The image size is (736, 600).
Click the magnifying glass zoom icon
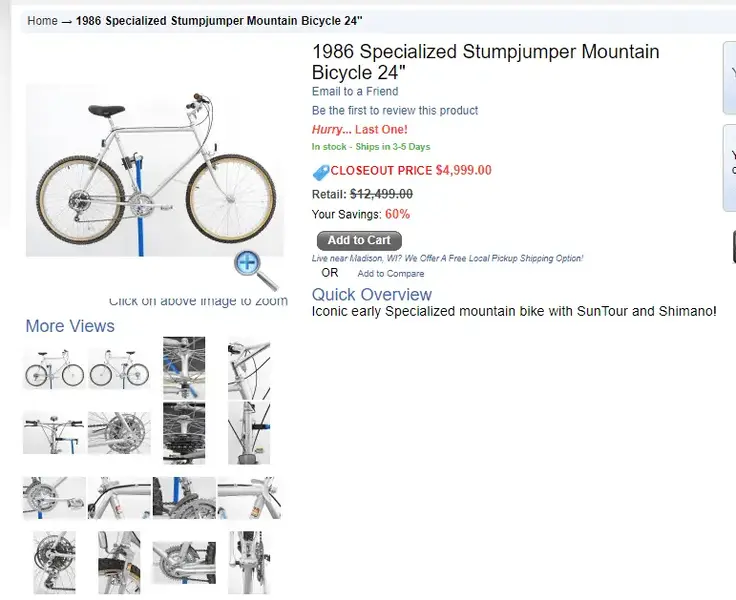[x=256, y=270]
